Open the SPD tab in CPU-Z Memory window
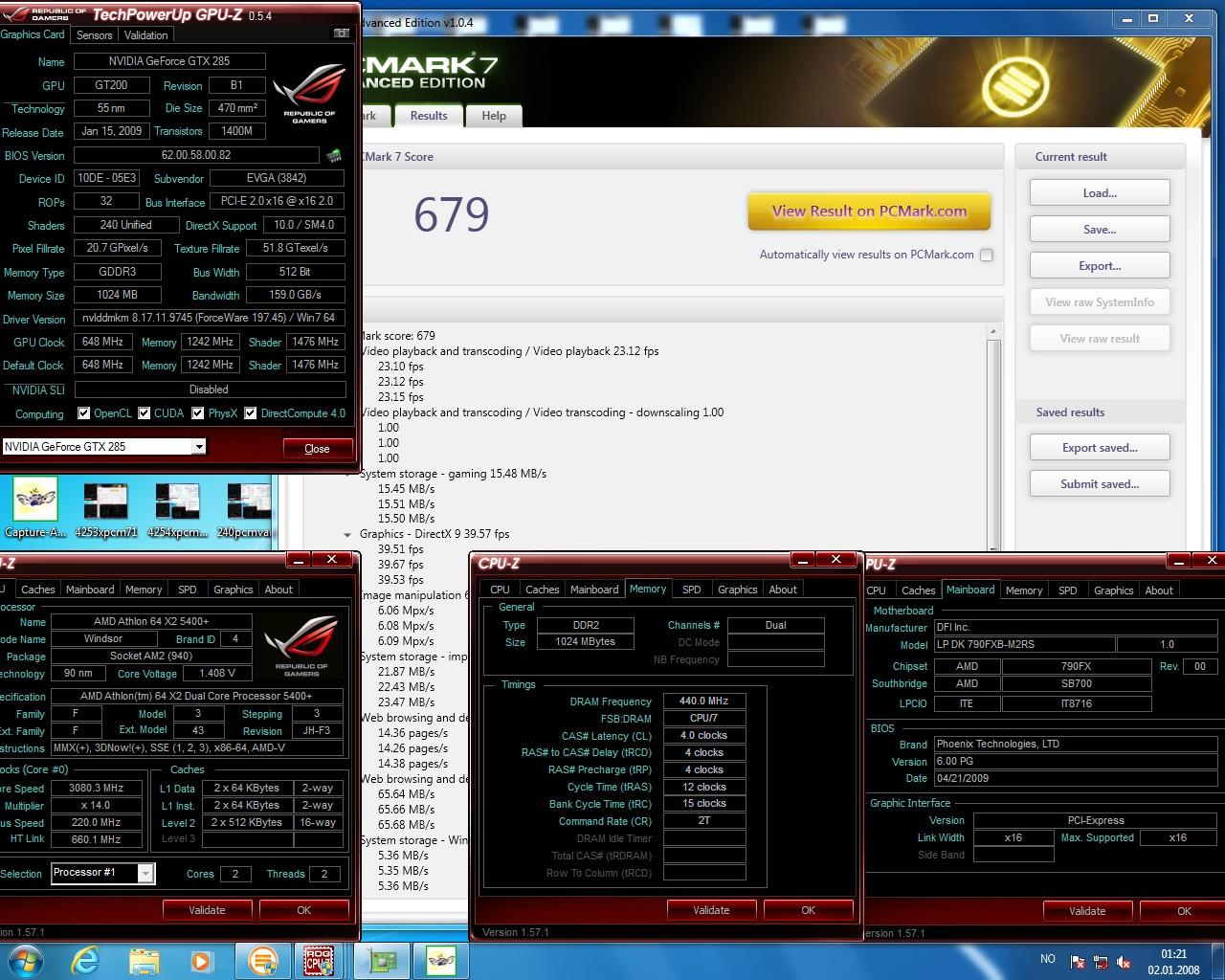 coord(691,590)
